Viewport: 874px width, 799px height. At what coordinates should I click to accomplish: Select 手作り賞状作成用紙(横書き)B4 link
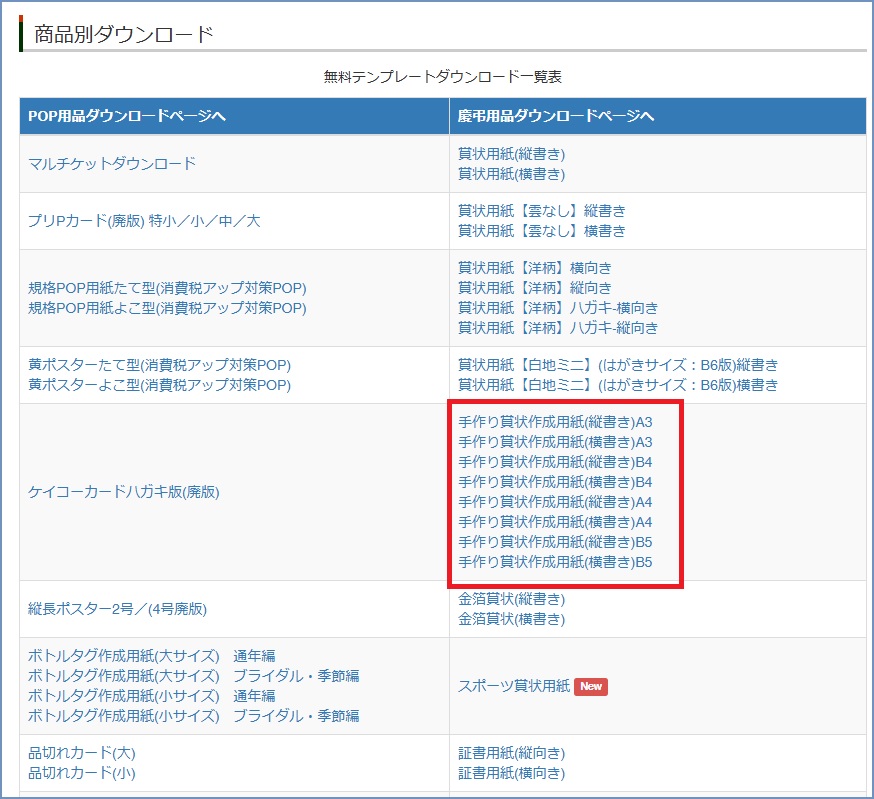pos(555,482)
